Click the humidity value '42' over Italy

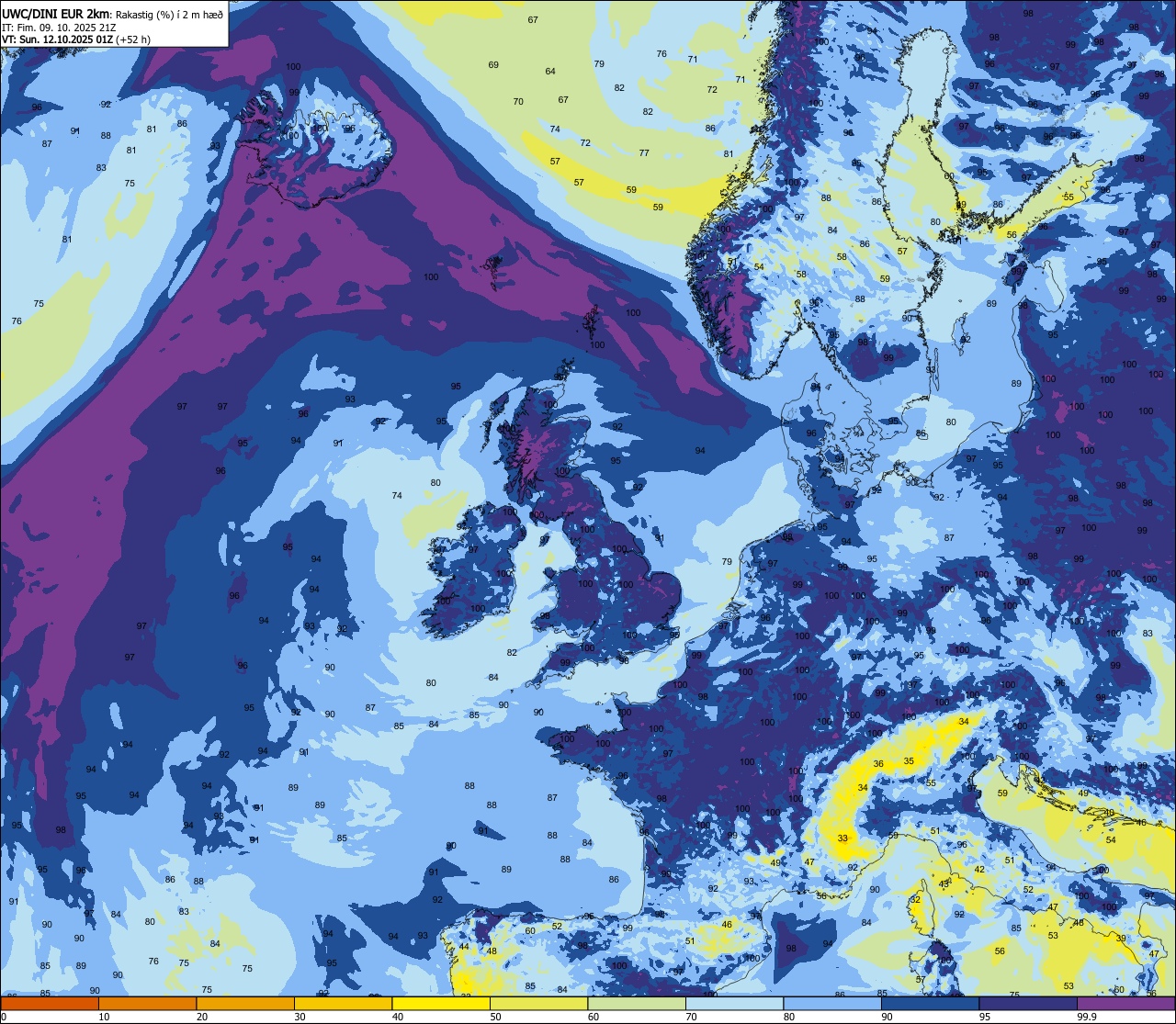pyautogui.click(x=979, y=870)
